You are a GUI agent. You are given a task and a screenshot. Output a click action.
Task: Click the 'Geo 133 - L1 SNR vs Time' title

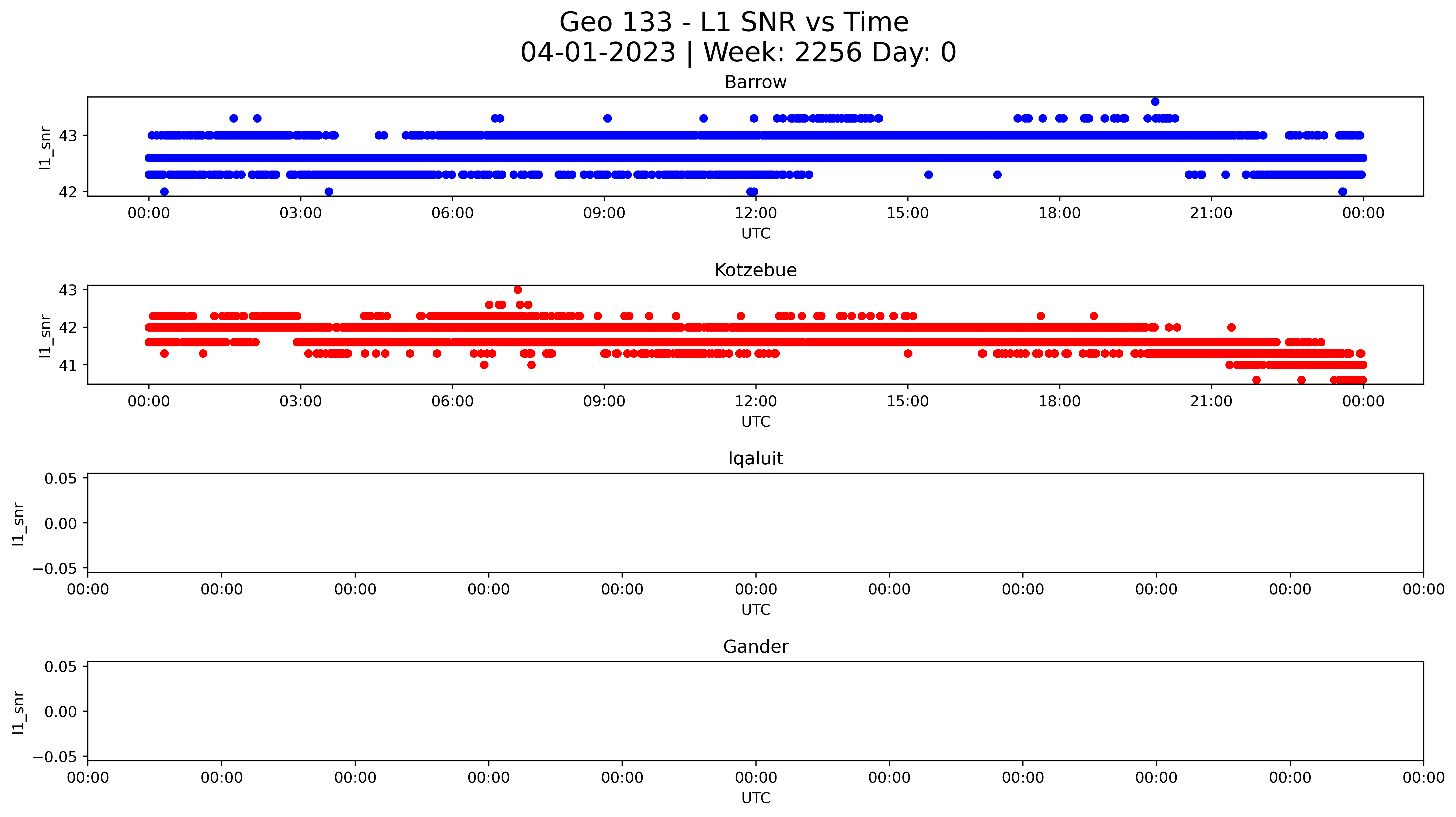pos(734,23)
